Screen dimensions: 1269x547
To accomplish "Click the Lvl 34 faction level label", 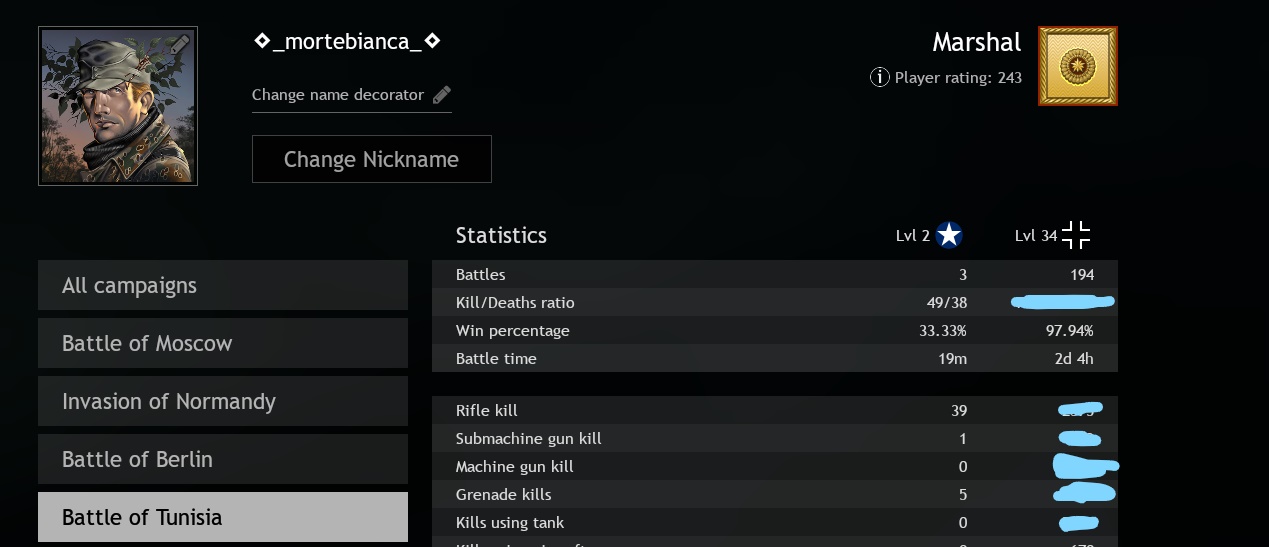I will (x=1035, y=236).
